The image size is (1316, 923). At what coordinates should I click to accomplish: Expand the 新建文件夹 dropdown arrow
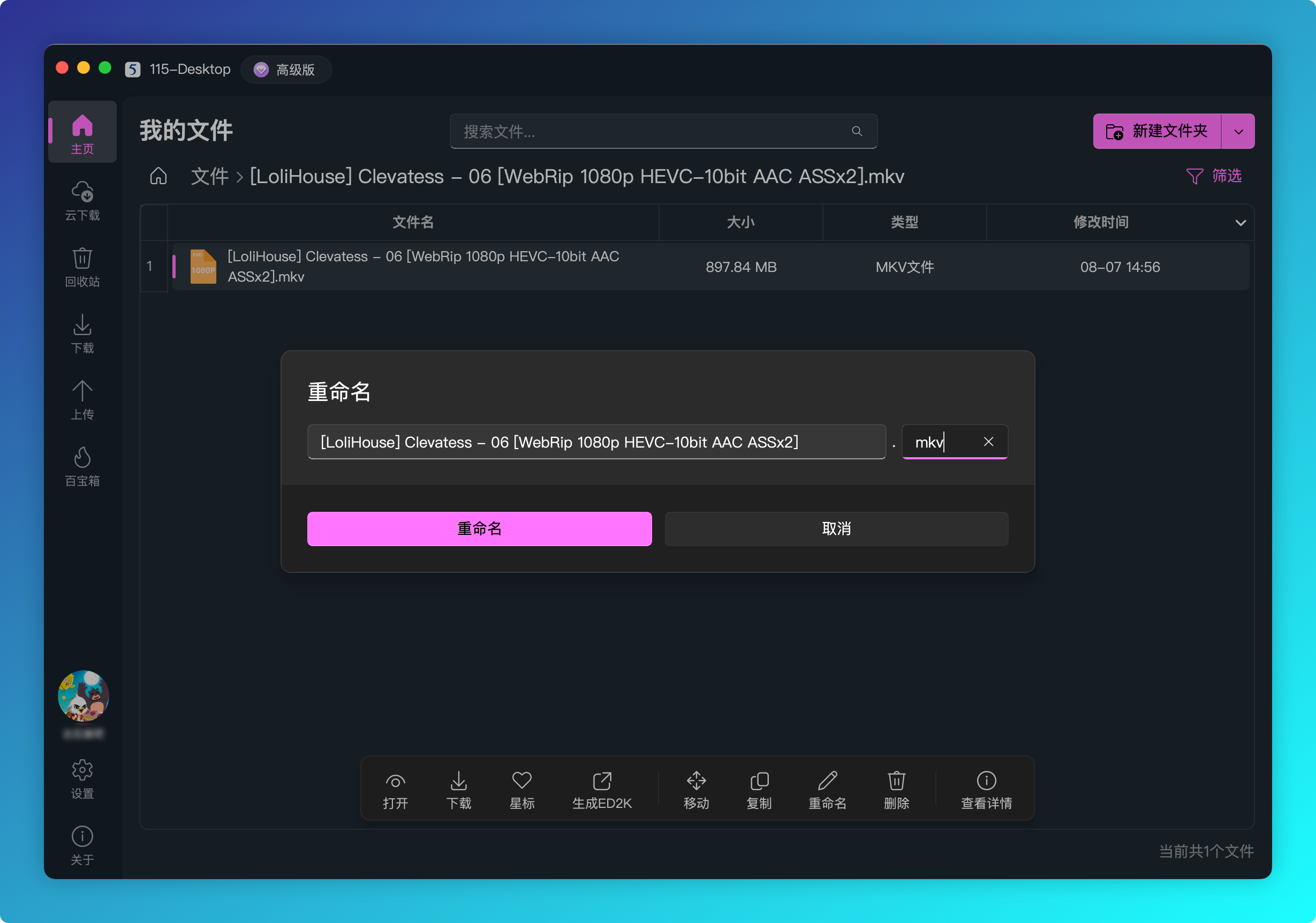click(1238, 131)
